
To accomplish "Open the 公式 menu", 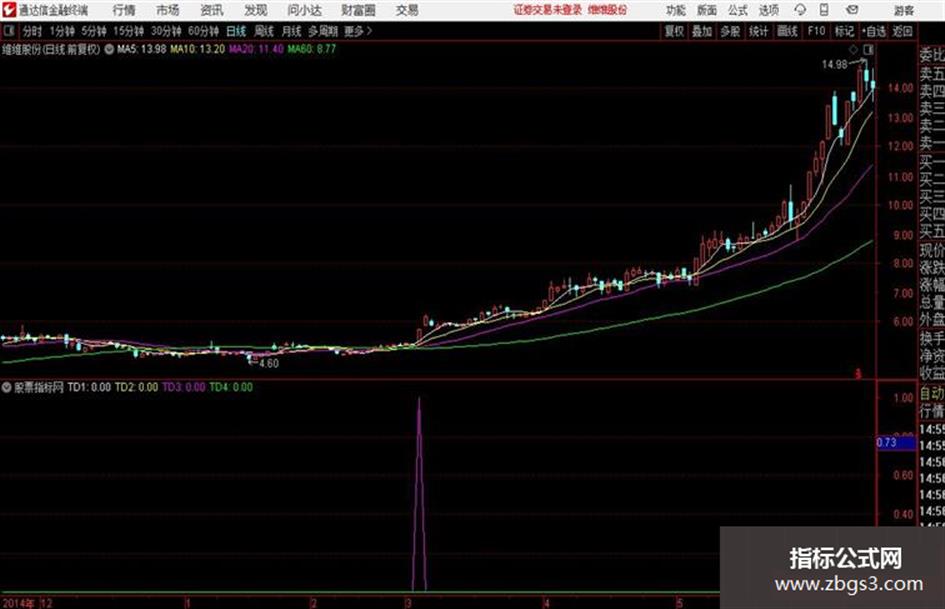I will [738, 10].
